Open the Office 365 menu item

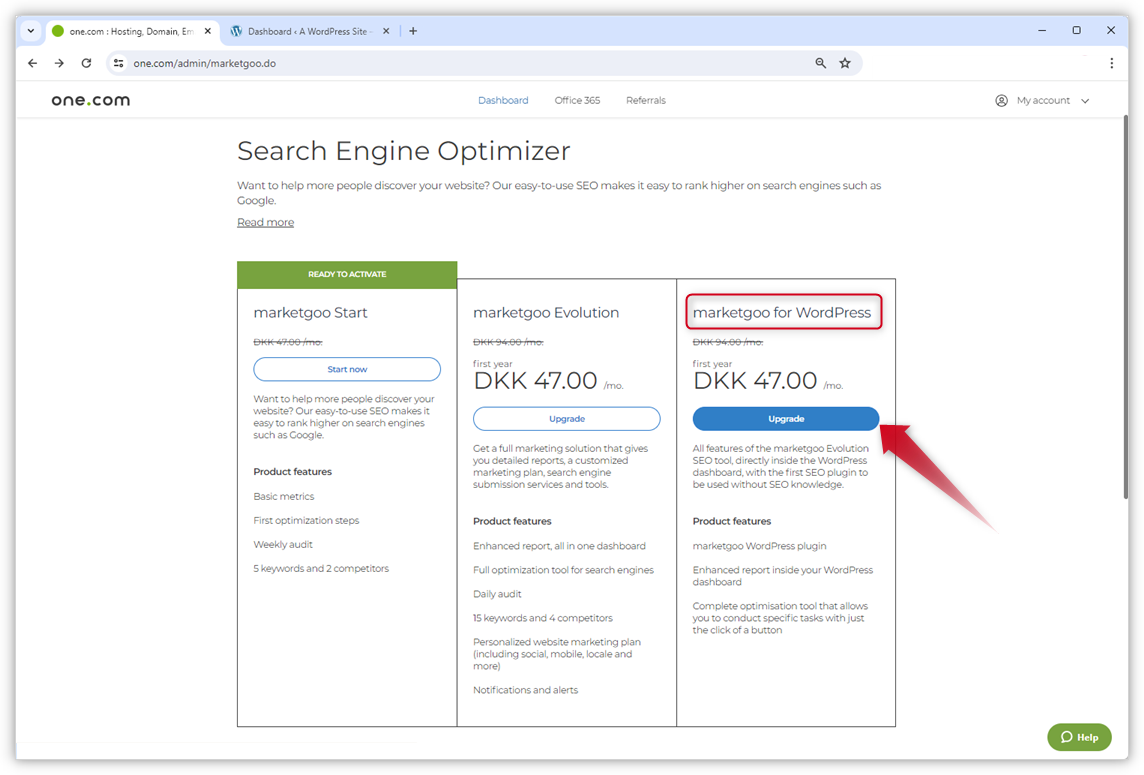(x=577, y=100)
